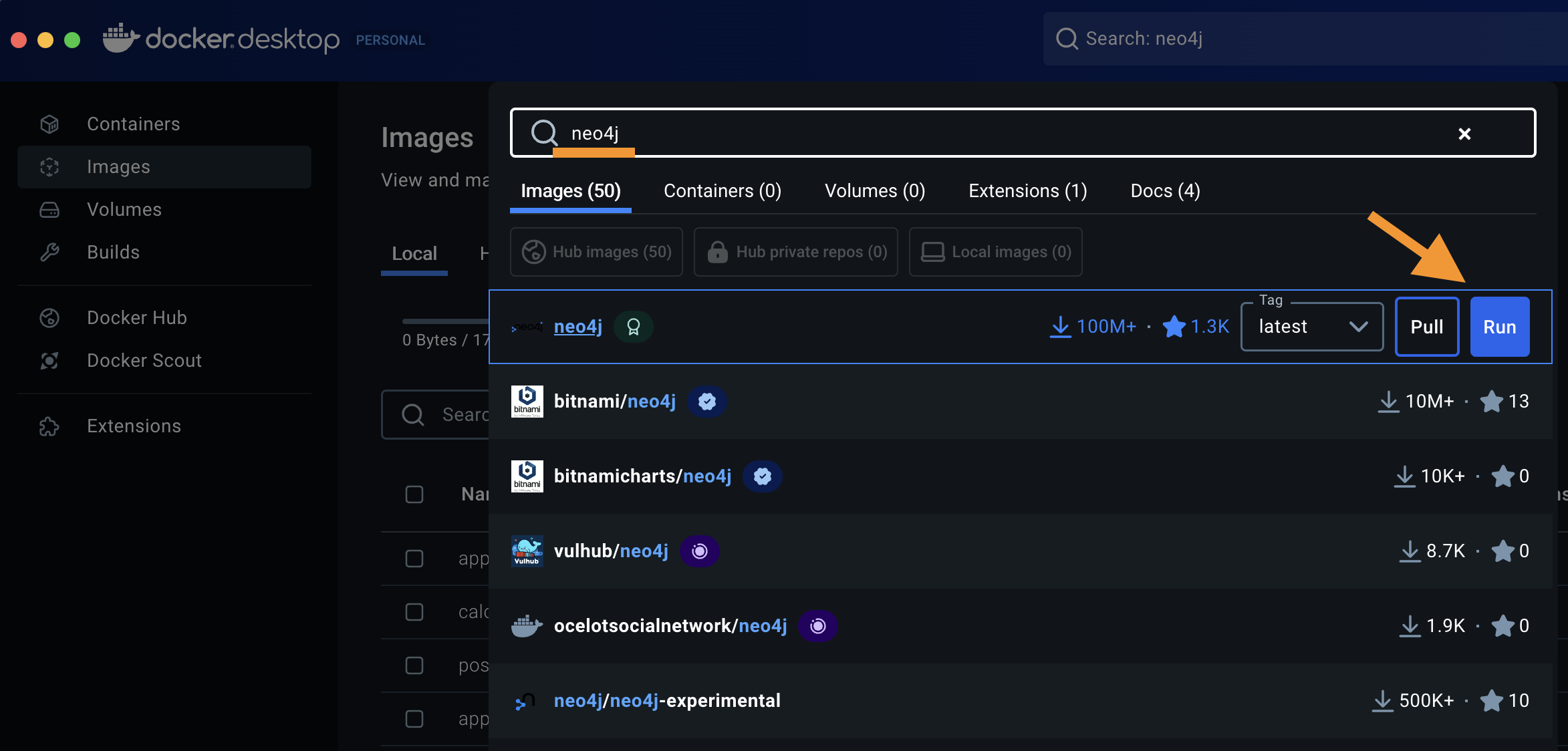Select the Images sidebar icon
Viewport: 1568px width, 751px height.
coord(49,166)
